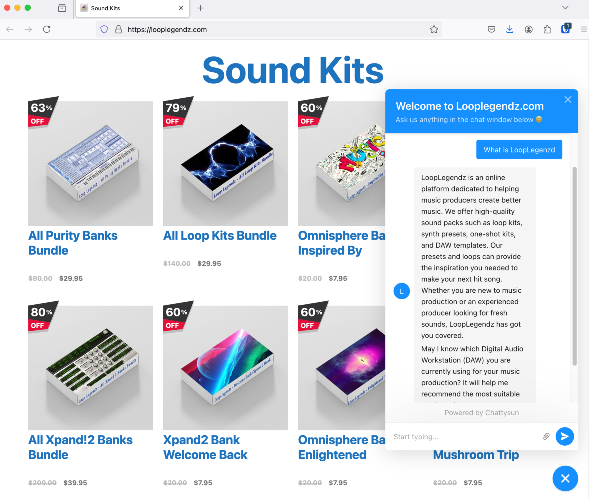Click the chat conversation scrollbar
Image resolution: width=589 pixels, height=500 pixels.
coord(574,266)
